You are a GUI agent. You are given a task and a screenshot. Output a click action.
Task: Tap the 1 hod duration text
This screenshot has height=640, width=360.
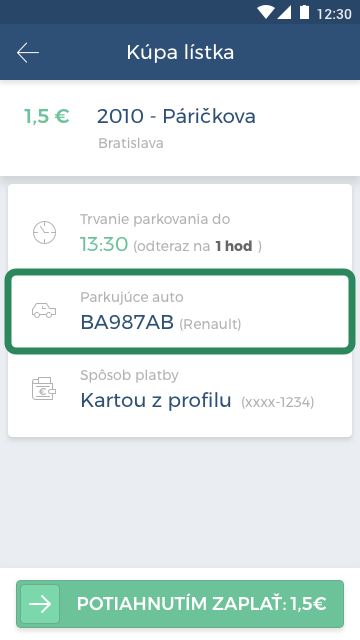[234, 246]
